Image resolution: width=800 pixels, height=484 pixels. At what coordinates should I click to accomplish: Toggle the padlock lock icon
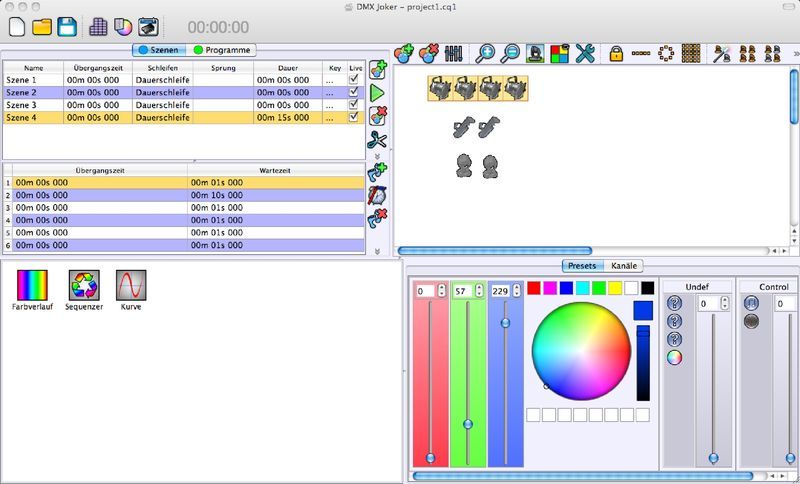click(x=616, y=53)
